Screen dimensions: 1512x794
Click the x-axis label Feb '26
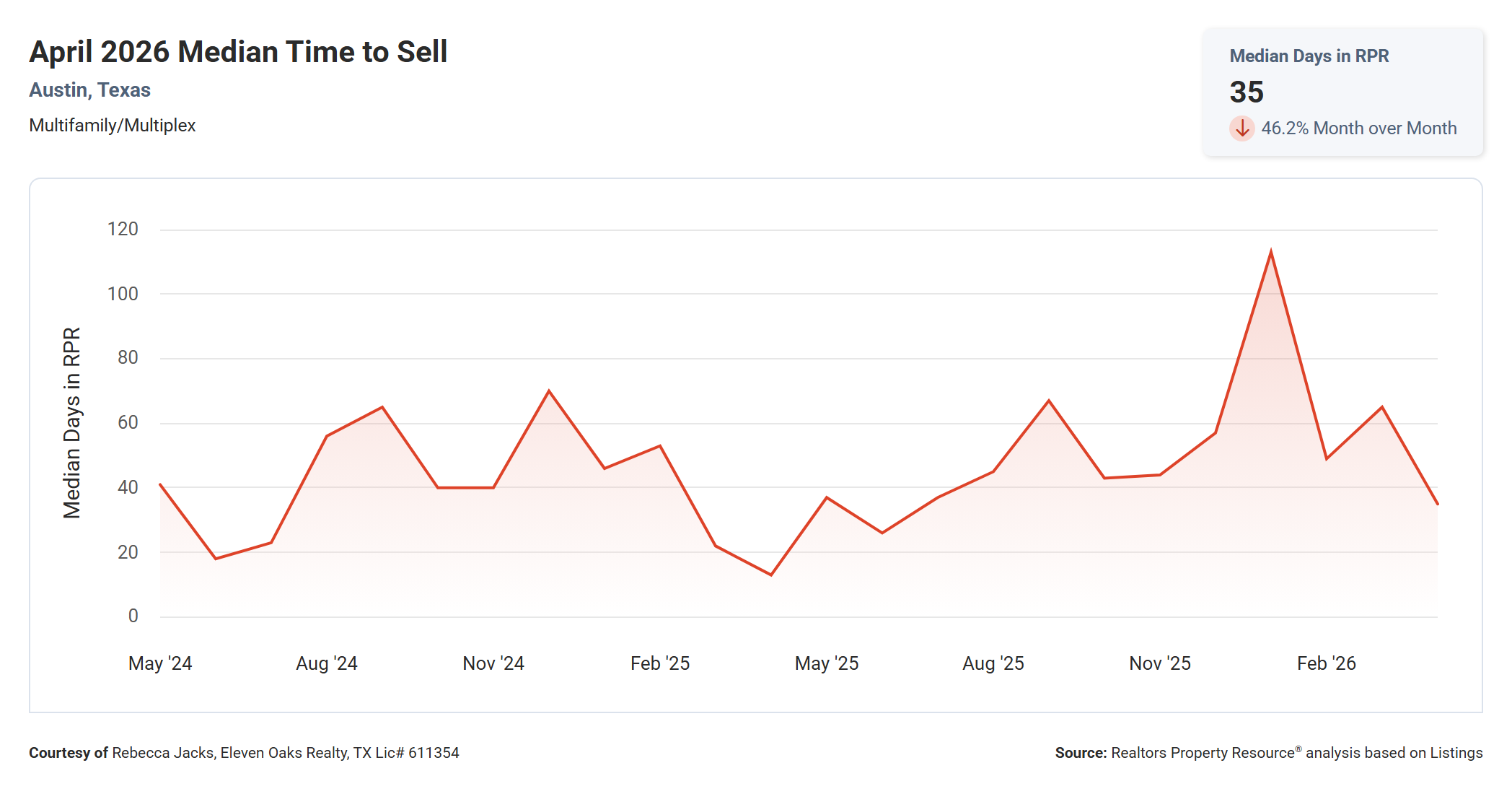point(1327,663)
